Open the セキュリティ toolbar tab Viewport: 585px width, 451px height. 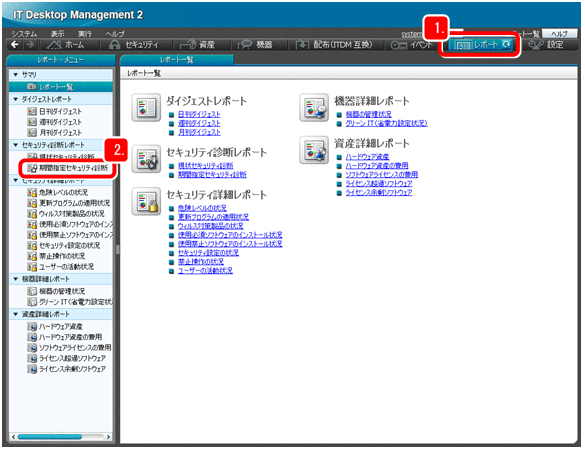pos(134,45)
